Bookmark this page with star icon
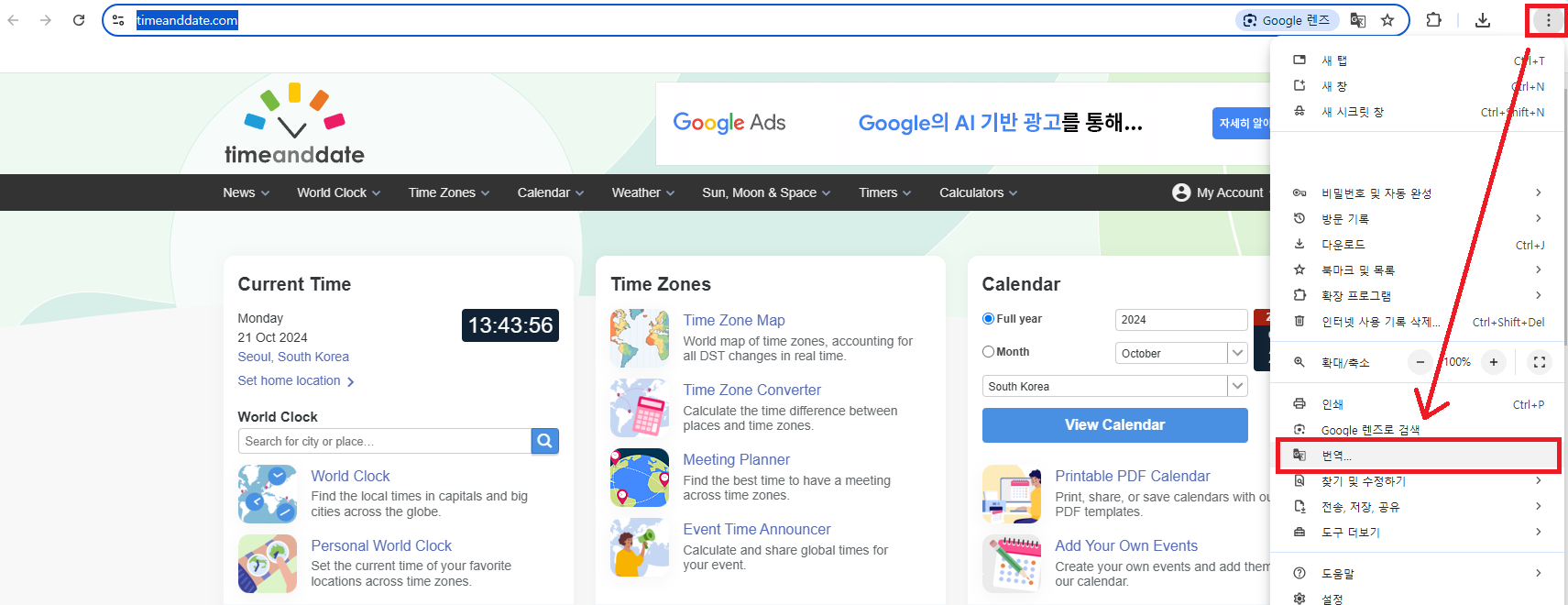 coord(1387,20)
